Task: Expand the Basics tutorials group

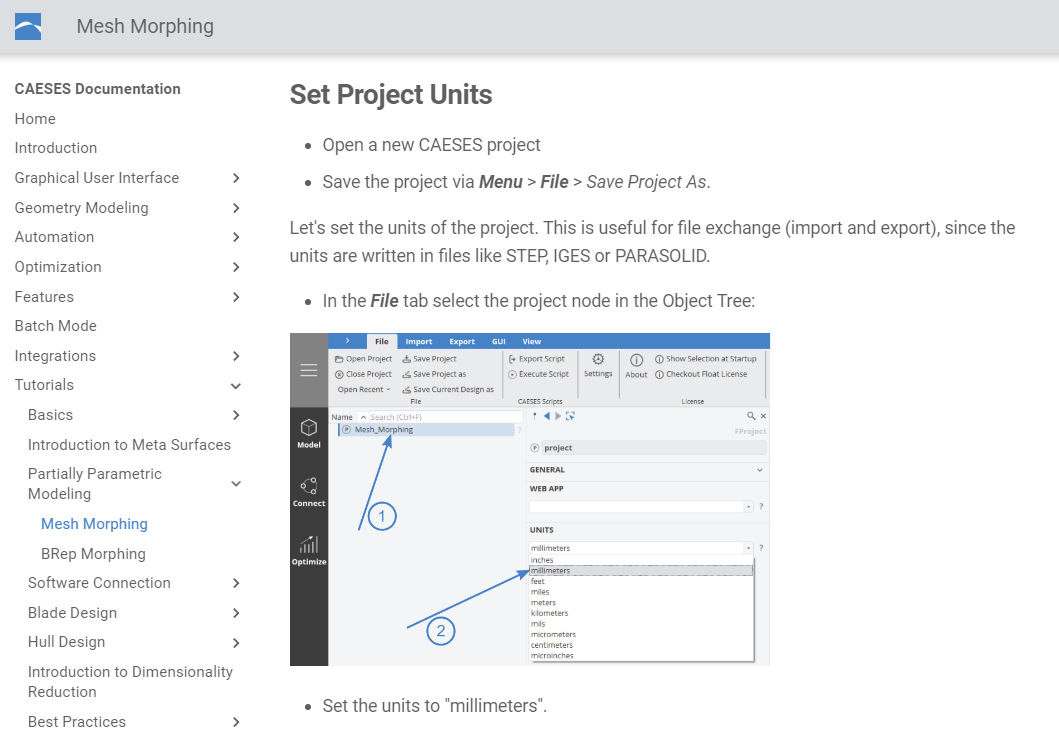Action: click(236, 415)
